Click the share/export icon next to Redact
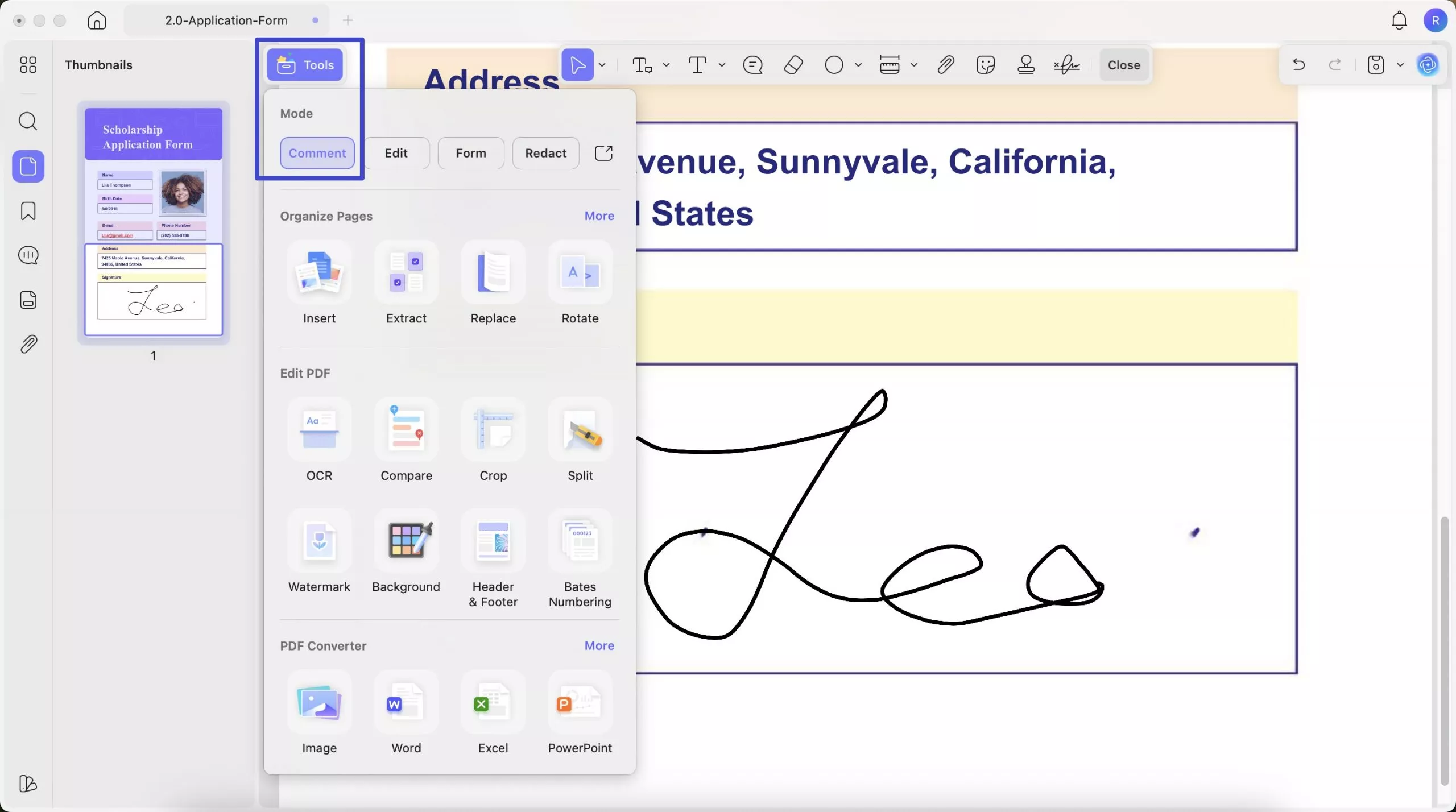 pos(603,153)
